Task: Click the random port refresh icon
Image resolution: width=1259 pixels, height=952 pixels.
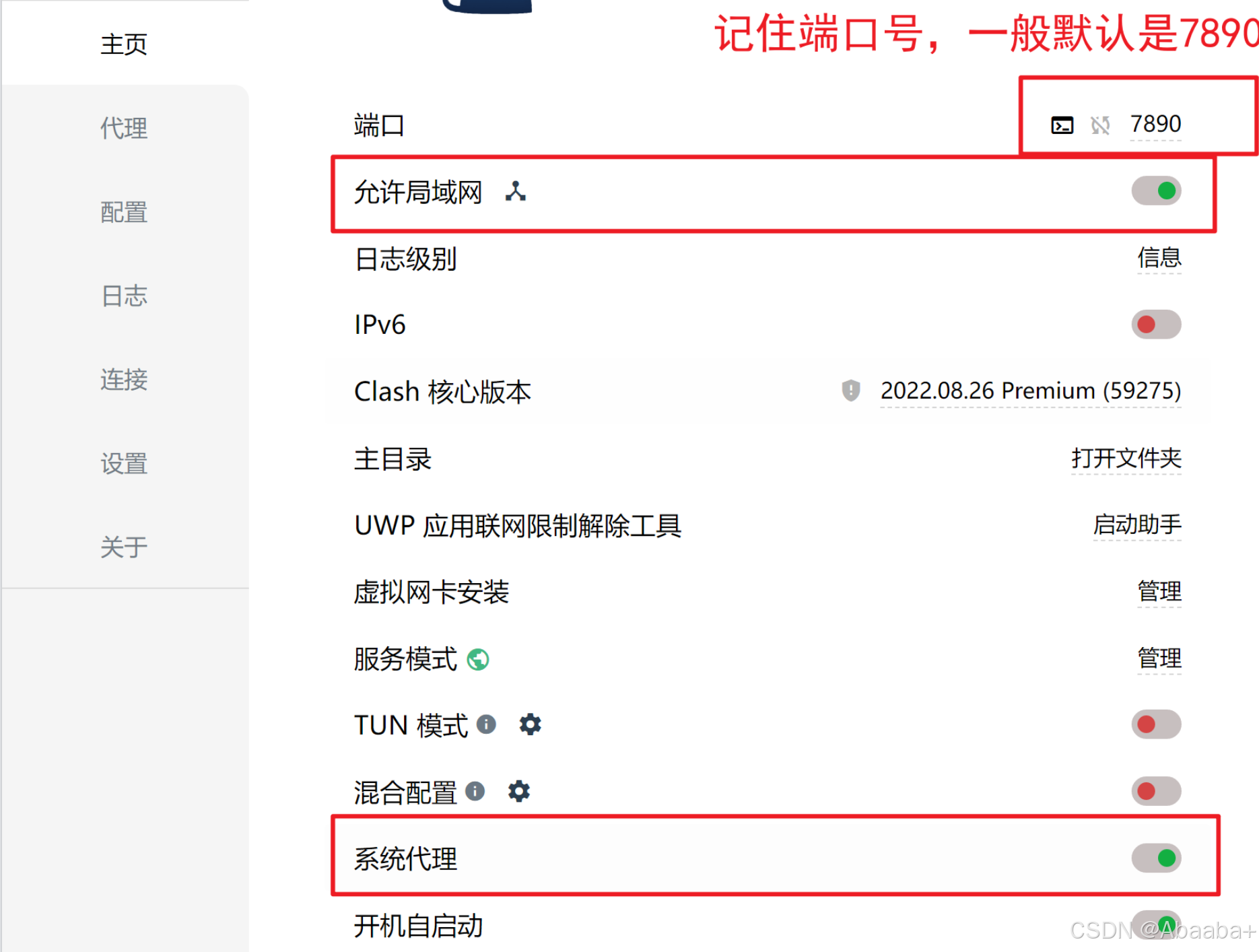Action: coord(1100,125)
